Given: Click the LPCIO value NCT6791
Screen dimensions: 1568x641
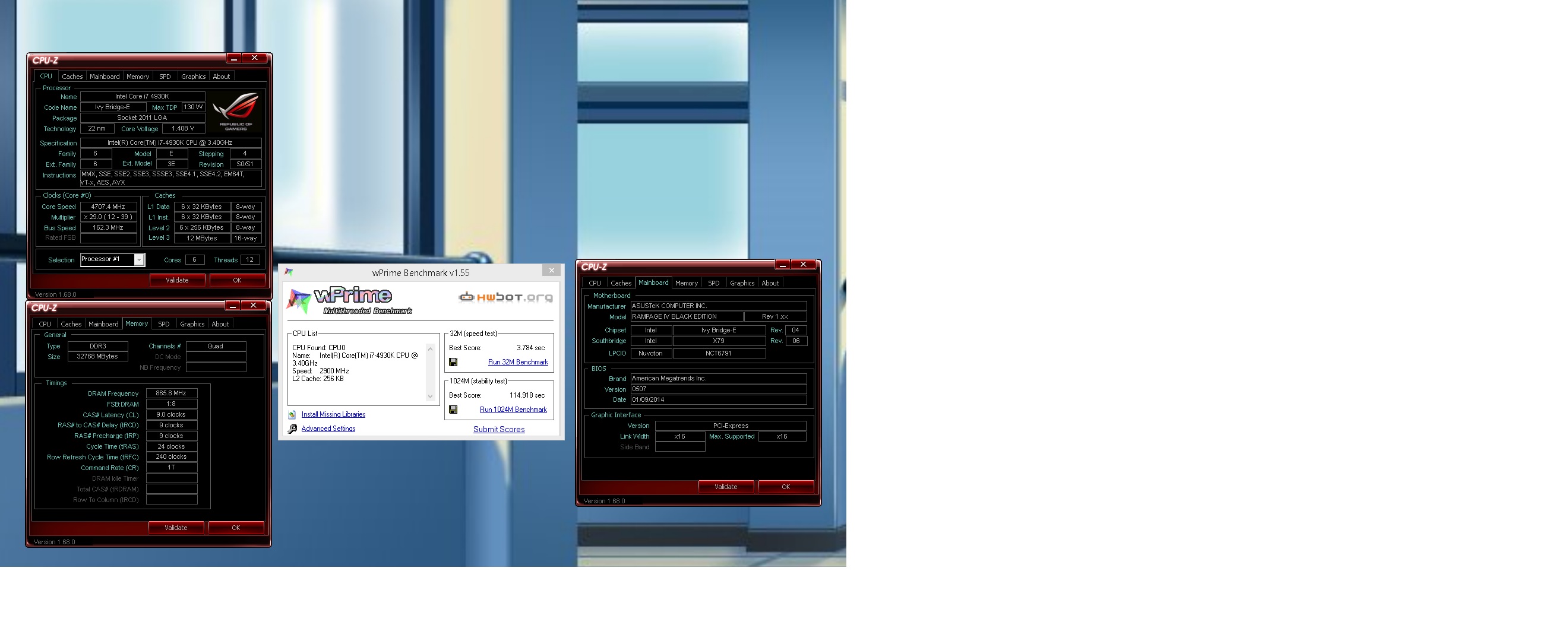Looking at the screenshot, I should [719, 354].
